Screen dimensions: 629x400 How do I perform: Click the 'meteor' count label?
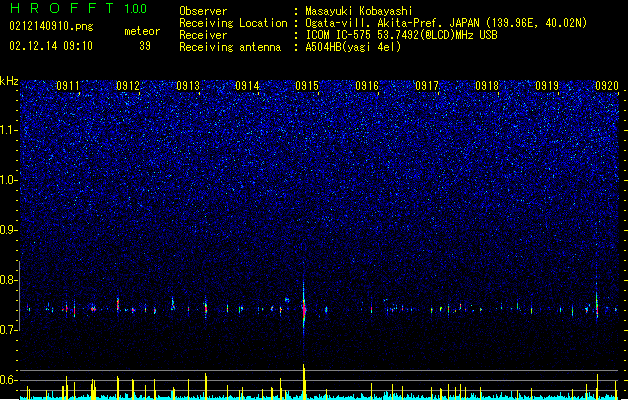pyautogui.click(x=142, y=31)
